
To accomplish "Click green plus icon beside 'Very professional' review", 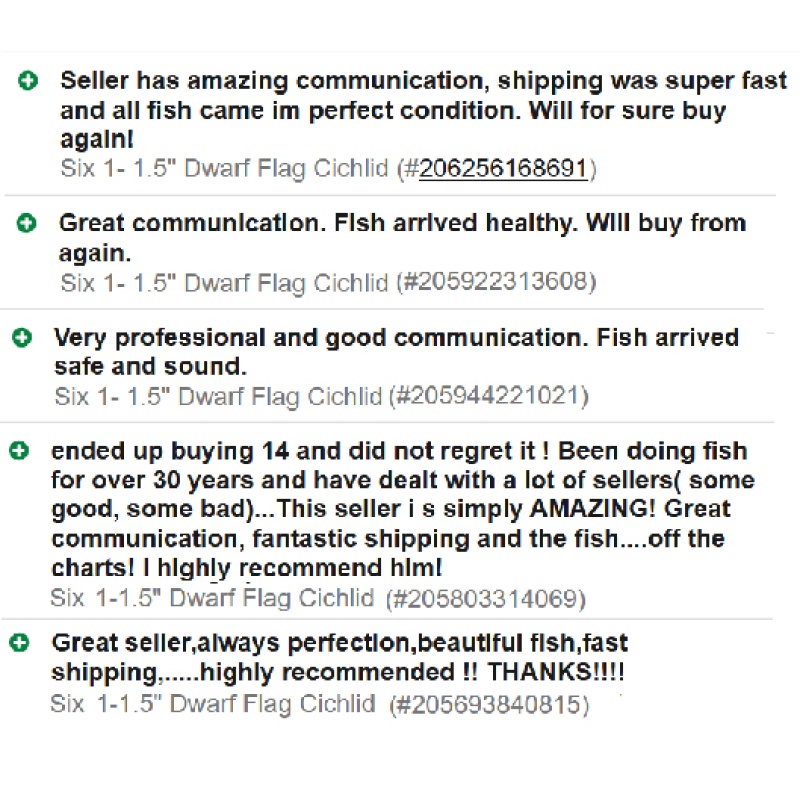I will (x=22, y=337).
